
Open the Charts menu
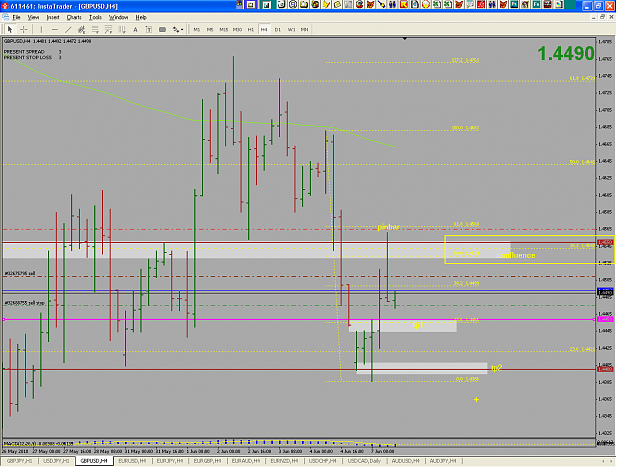click(74, 18)
